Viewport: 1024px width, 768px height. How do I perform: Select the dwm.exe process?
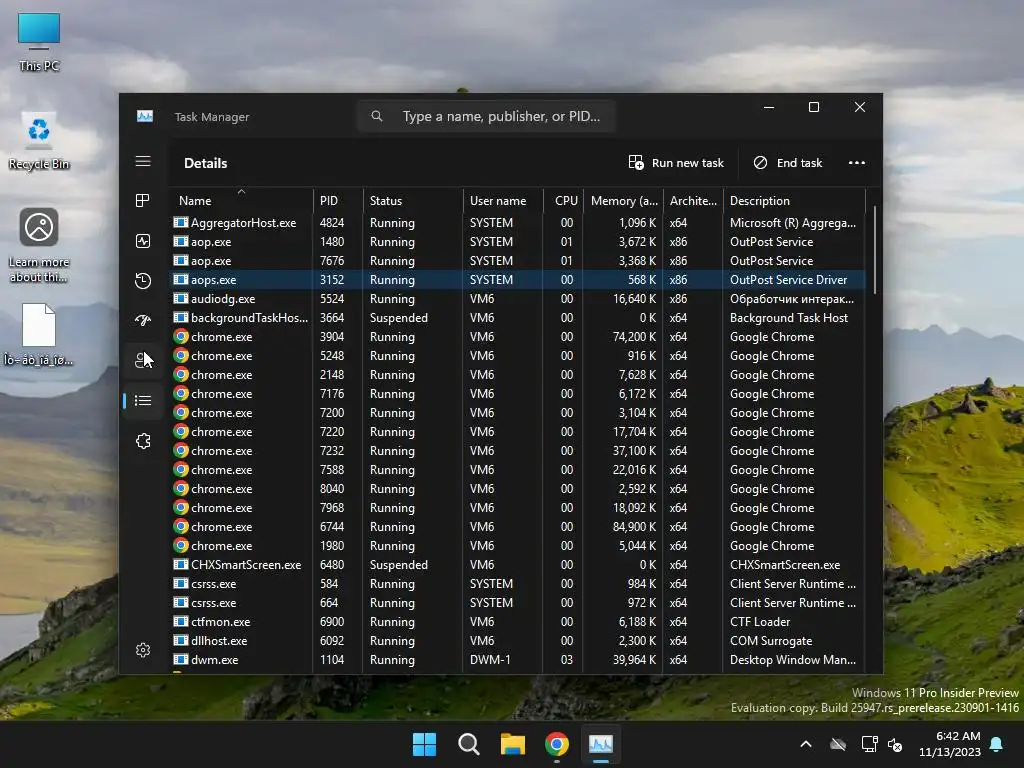click(x=519, y=660)
